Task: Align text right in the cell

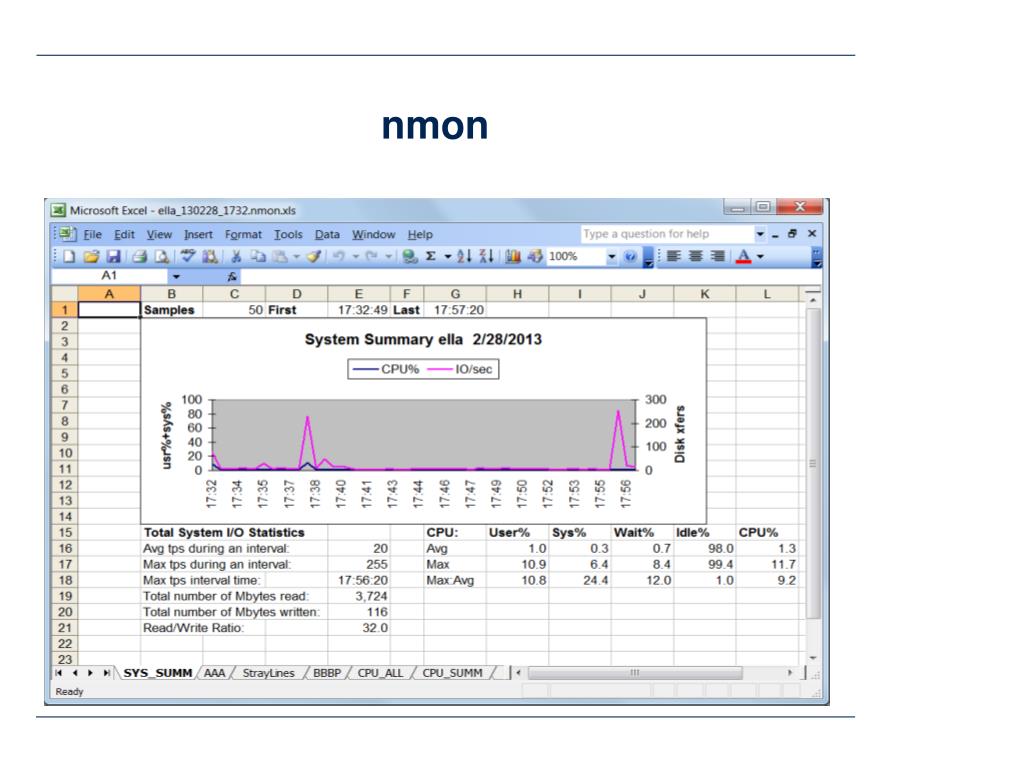Action: 718,257
